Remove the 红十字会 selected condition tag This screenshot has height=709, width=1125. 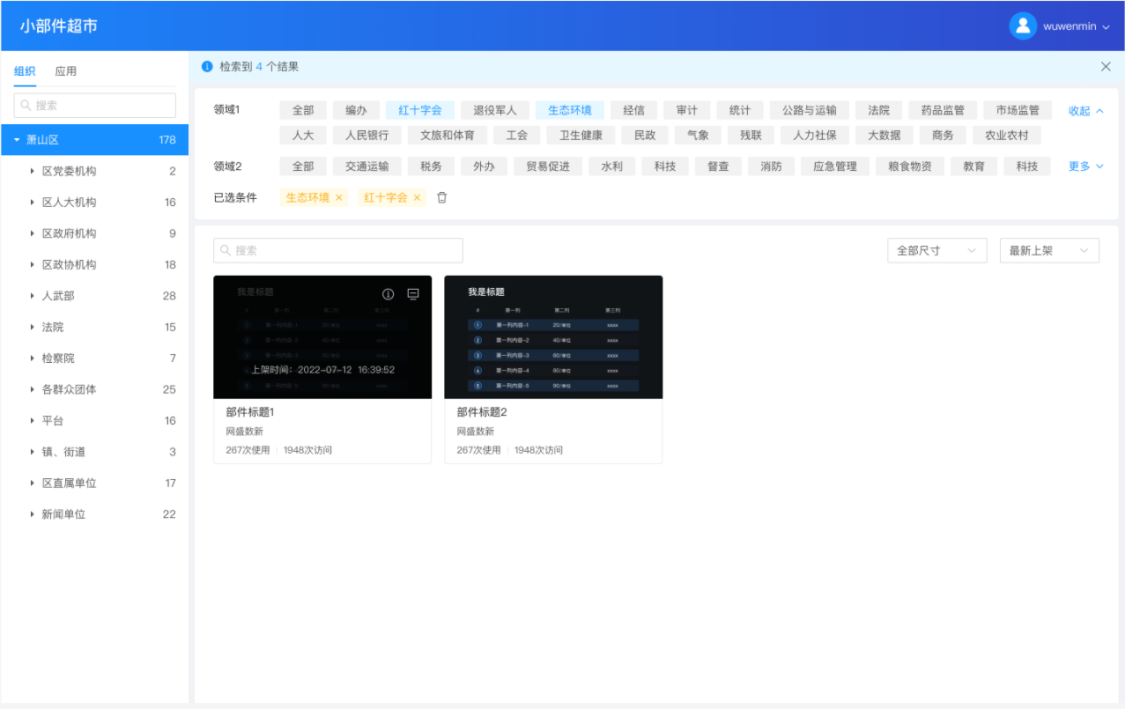417,198
